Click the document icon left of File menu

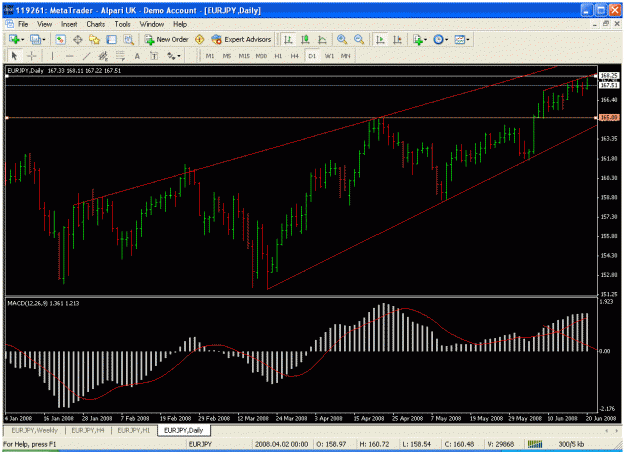(10, 24)
